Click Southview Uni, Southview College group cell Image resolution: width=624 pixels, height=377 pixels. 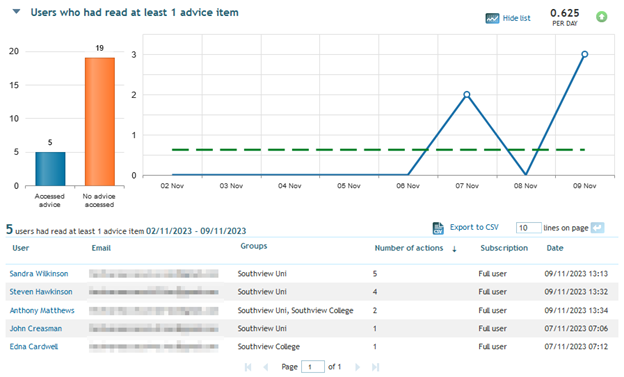coord(295,310)
